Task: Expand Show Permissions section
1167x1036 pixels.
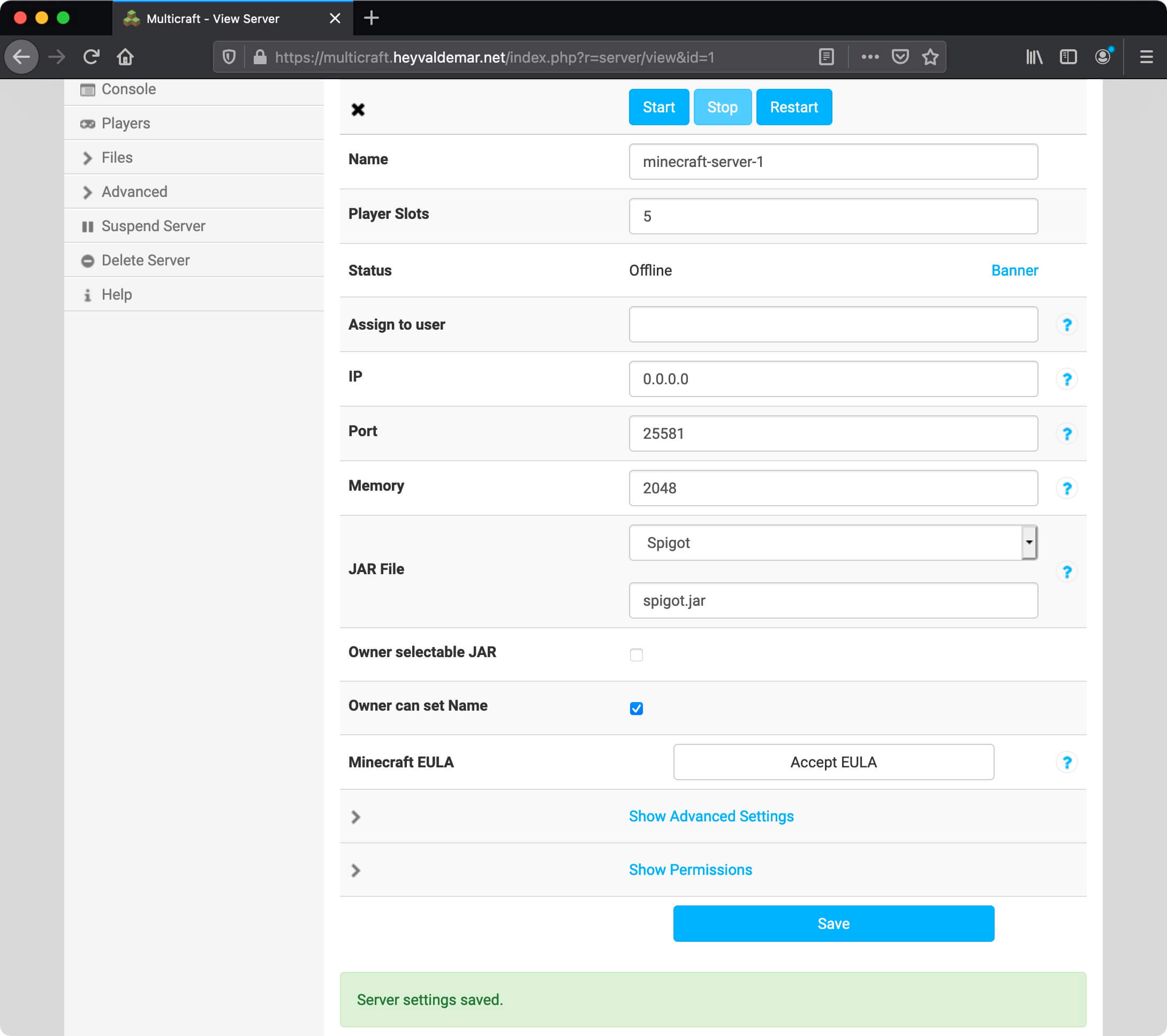Action: coord(689,869)
